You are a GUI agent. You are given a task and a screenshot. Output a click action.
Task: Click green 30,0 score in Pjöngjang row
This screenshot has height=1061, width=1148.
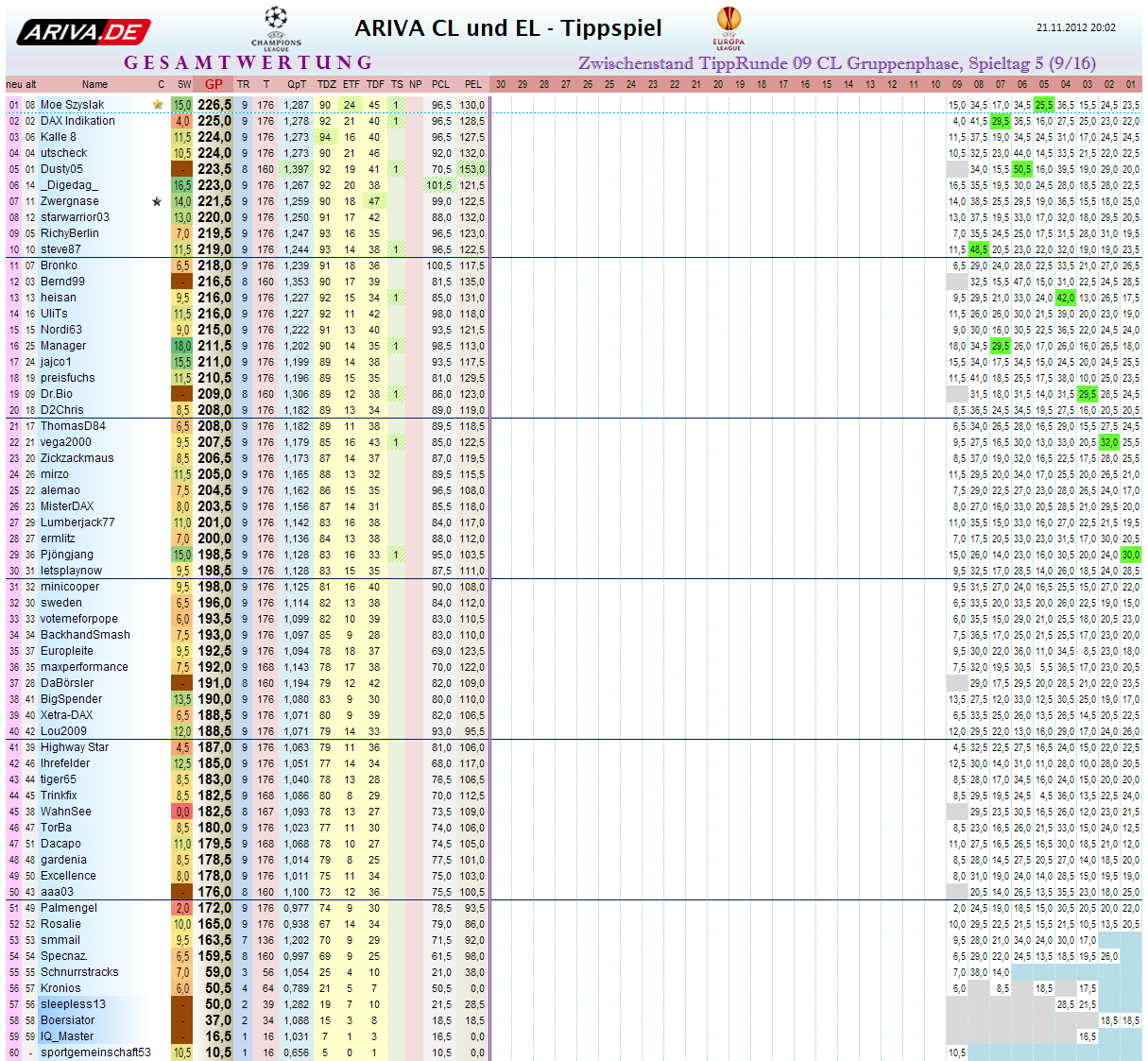coord(1131,555)
